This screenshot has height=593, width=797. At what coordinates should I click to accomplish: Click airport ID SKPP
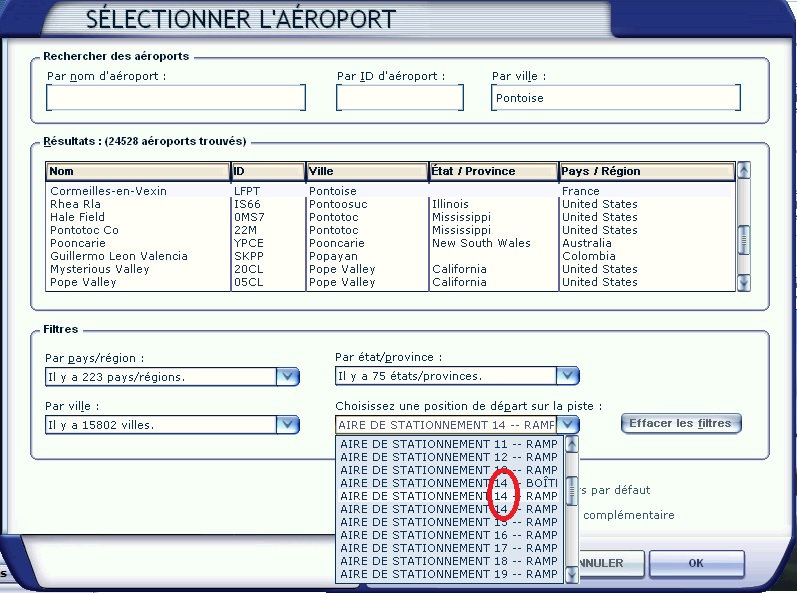click(x=249, y=256)
